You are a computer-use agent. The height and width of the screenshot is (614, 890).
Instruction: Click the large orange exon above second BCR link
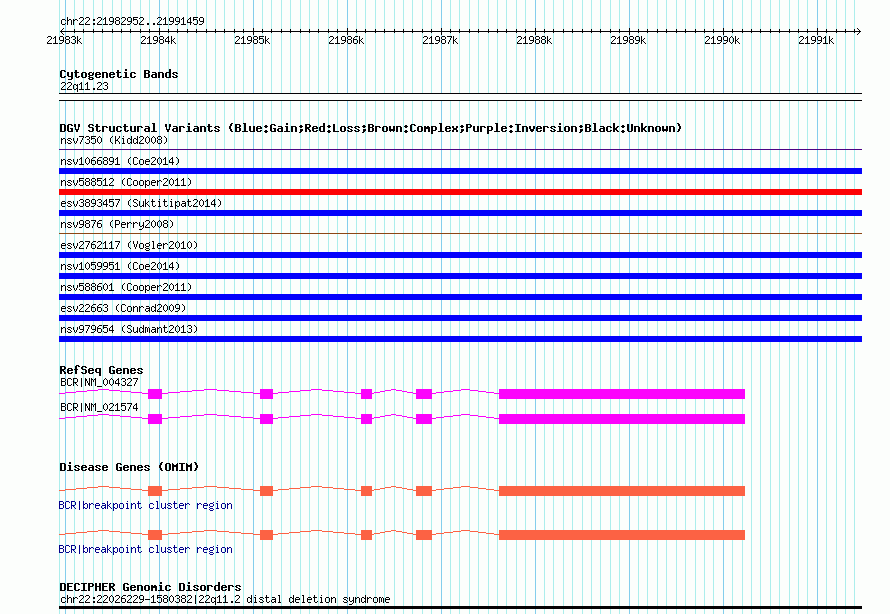[x=622, y=535]
